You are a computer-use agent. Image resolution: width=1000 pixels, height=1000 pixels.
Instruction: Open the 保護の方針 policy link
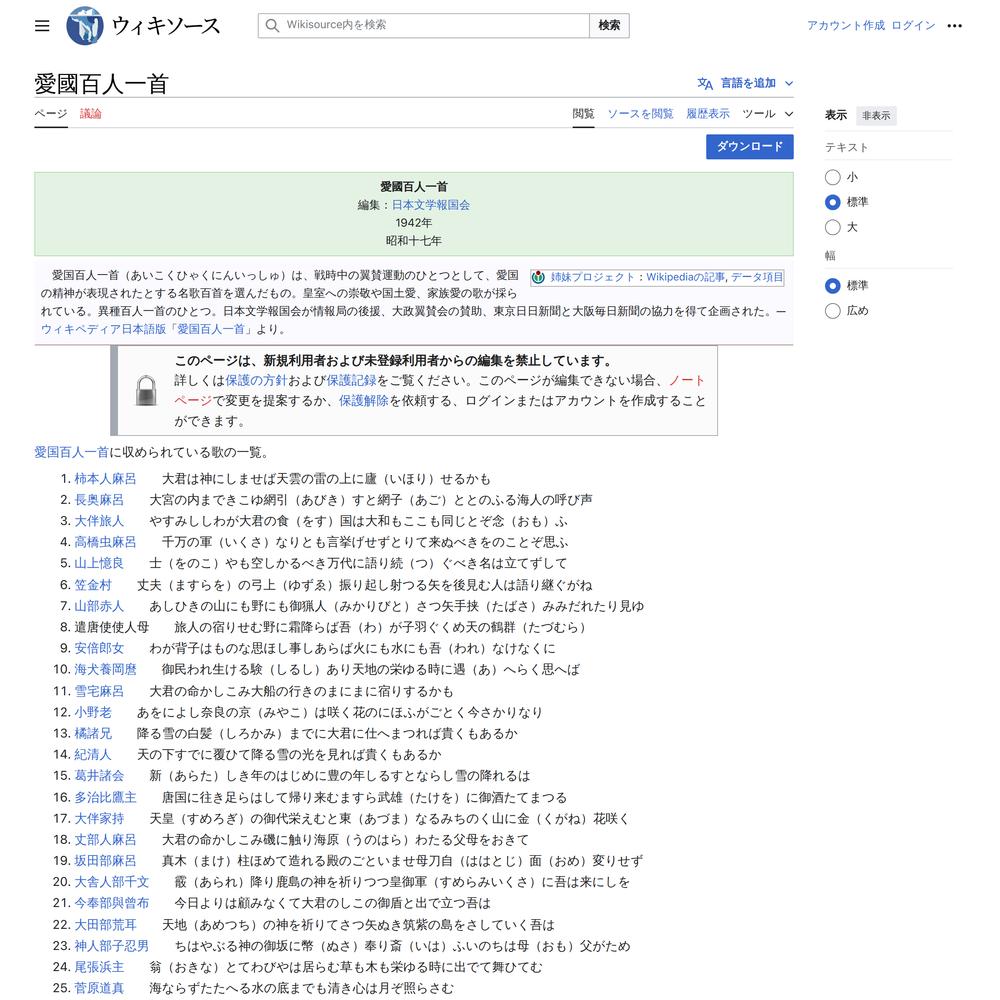(x=256, y=381)
